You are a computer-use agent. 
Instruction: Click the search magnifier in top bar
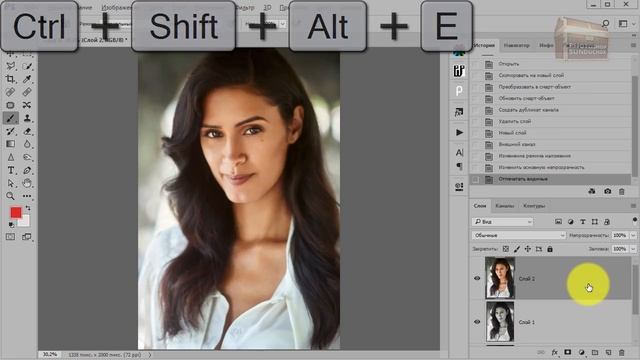(x=605, y=24)
